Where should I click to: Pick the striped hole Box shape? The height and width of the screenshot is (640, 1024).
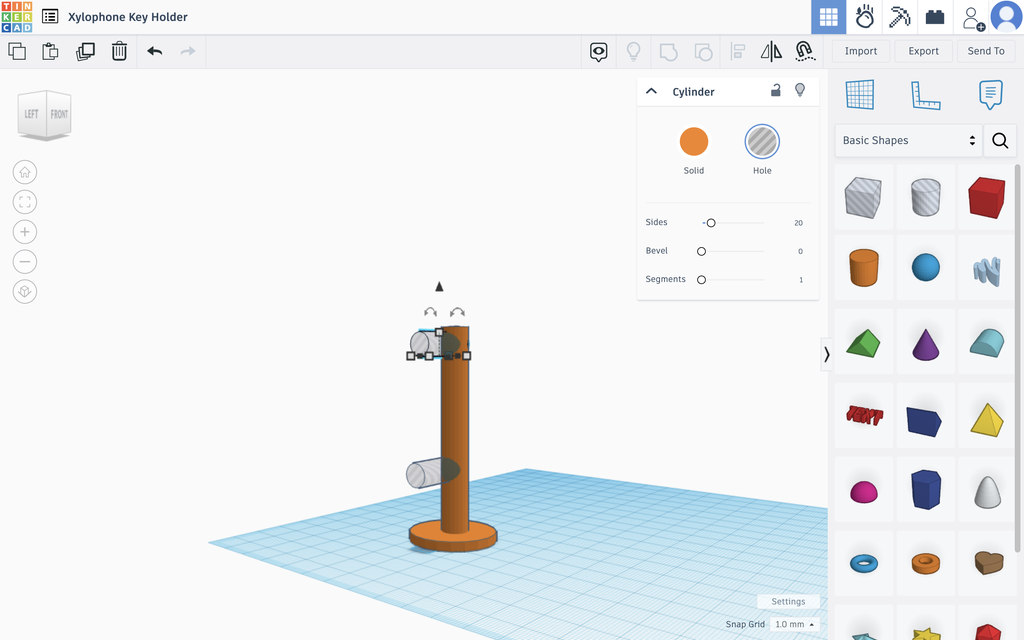point(863,197)
